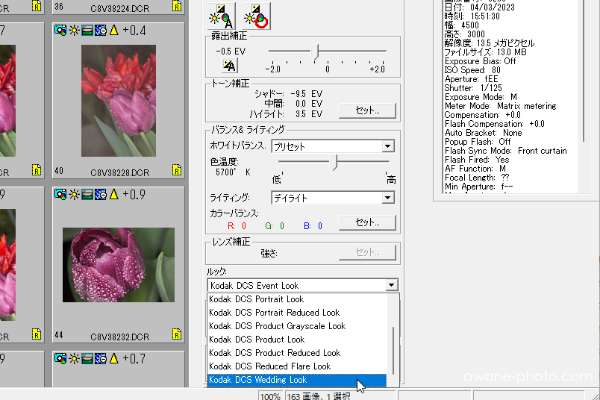This screenshot has width=600, height=400.
Task: Click yellow tag icon beside C8V38232.DCR
Action: [176, 334]
